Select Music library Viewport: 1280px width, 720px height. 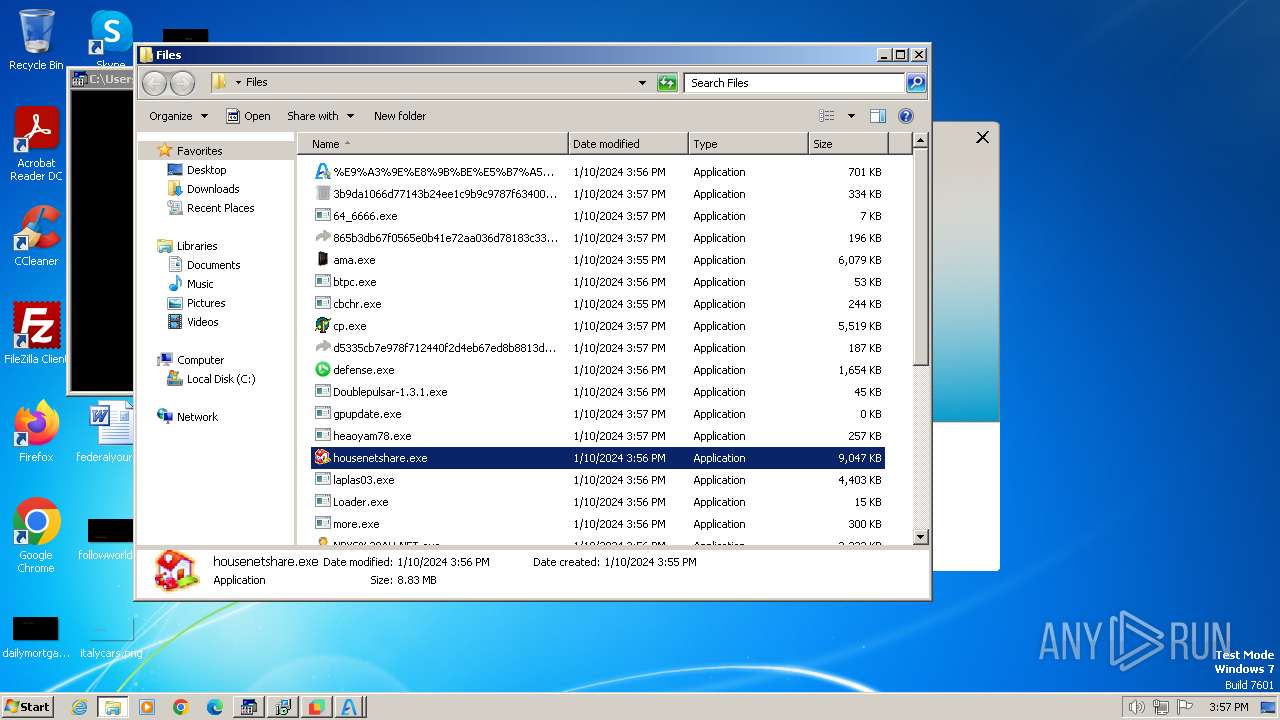coord(200,284)
